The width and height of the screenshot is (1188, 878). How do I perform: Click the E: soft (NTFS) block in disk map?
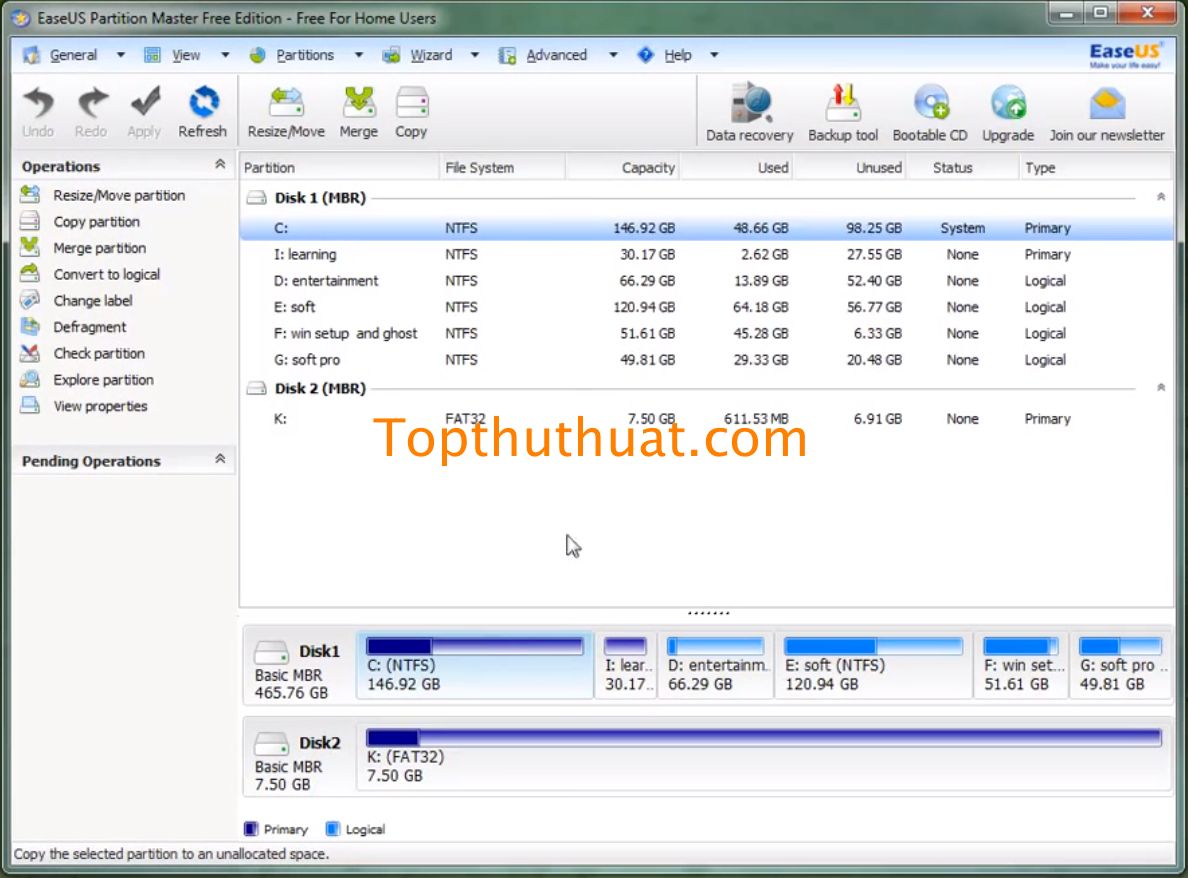873,665
